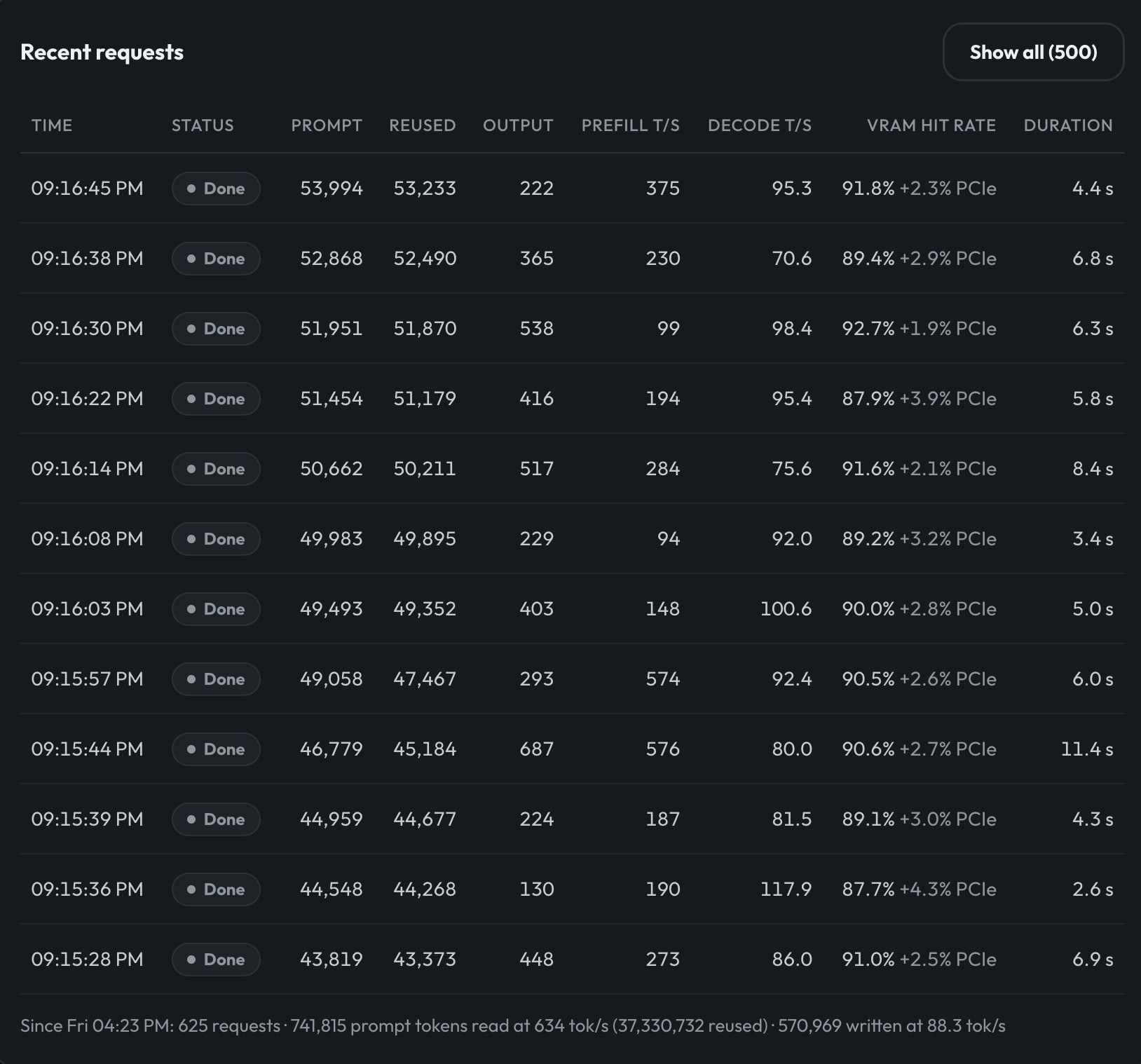The image size is (1141, 1064).
Task: Click the Done badge in the 09:15:28 PM row
Action: (x=216, y=960)
